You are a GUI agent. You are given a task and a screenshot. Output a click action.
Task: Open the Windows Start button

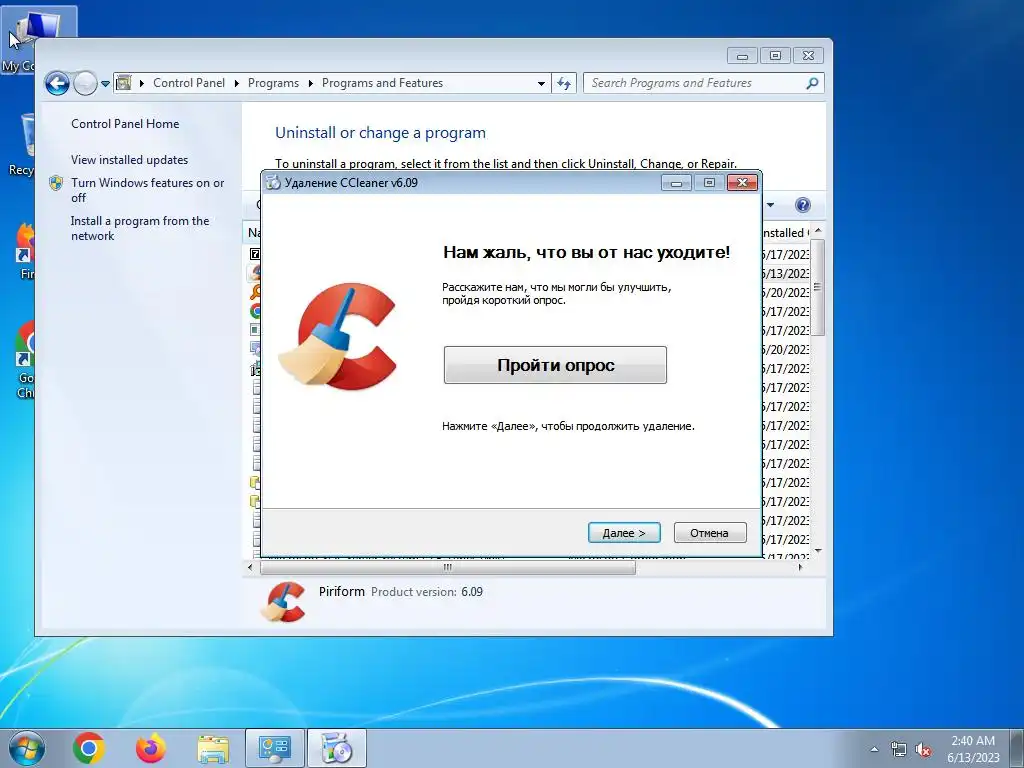click(27, 748)
